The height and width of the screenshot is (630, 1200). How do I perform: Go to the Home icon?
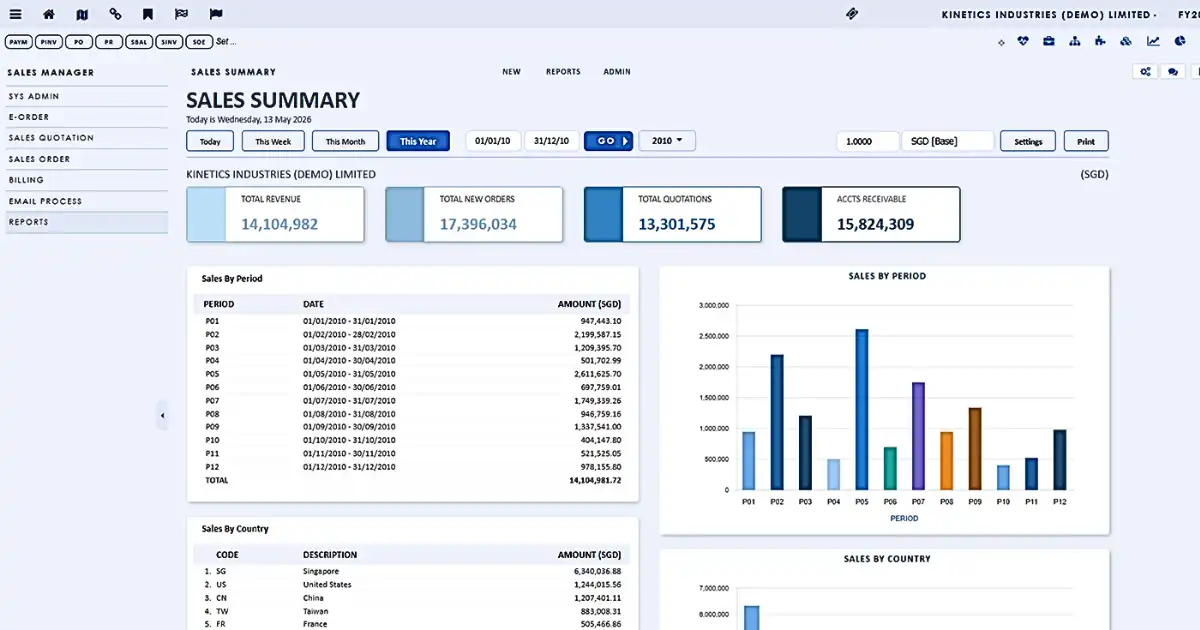[x=49, y=15]
